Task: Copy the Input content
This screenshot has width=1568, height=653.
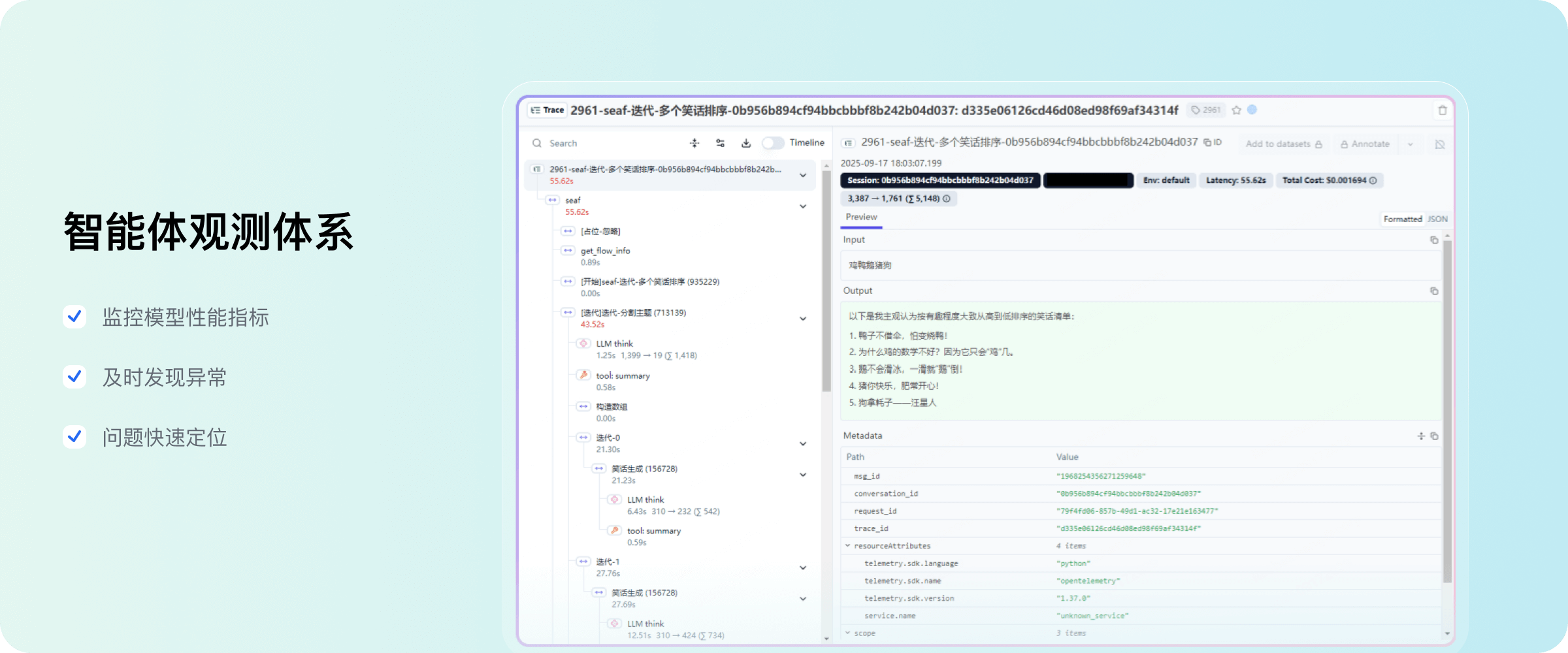Action: click(1434, 240)
